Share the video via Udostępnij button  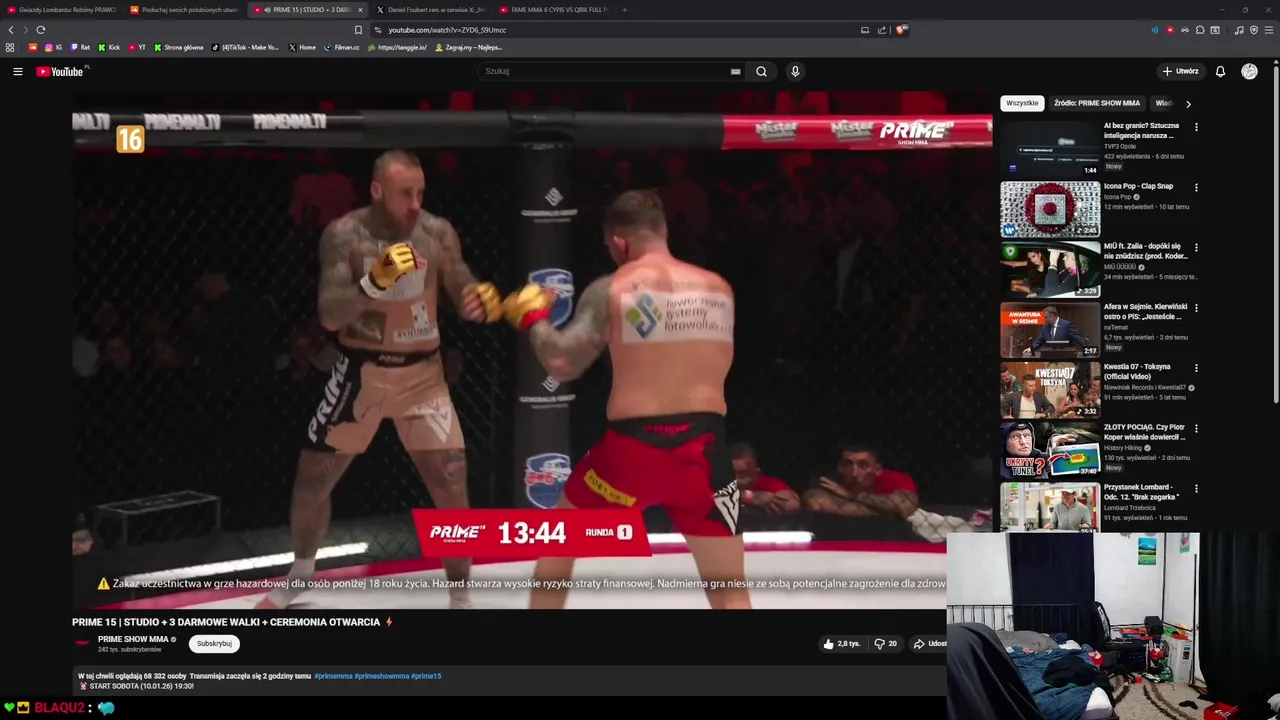(x=929, y=644)
